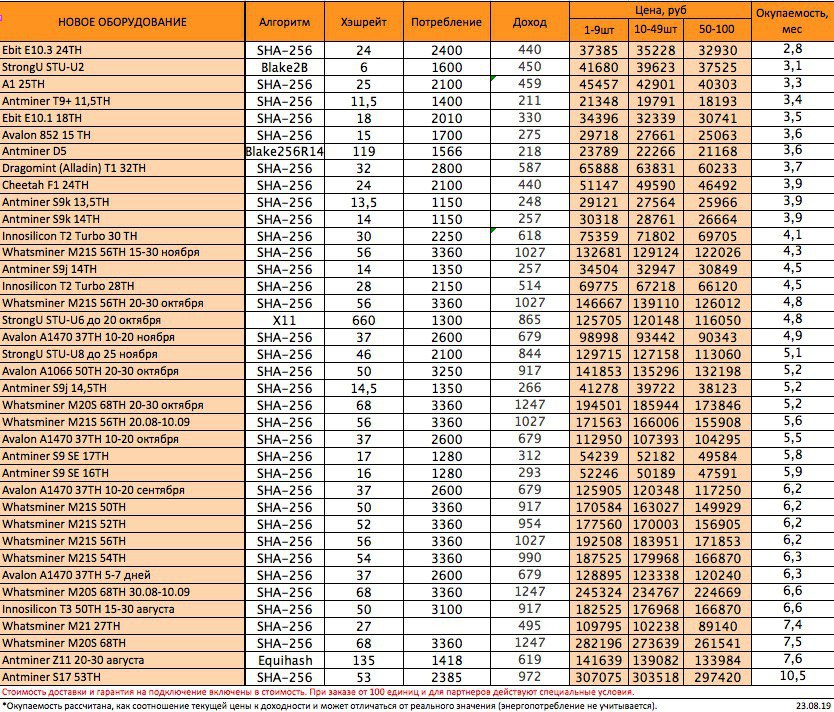The image size is (834, 712).
Task: Select the 'Antminer S9k 14TH' cell
Action: [122, 219]
